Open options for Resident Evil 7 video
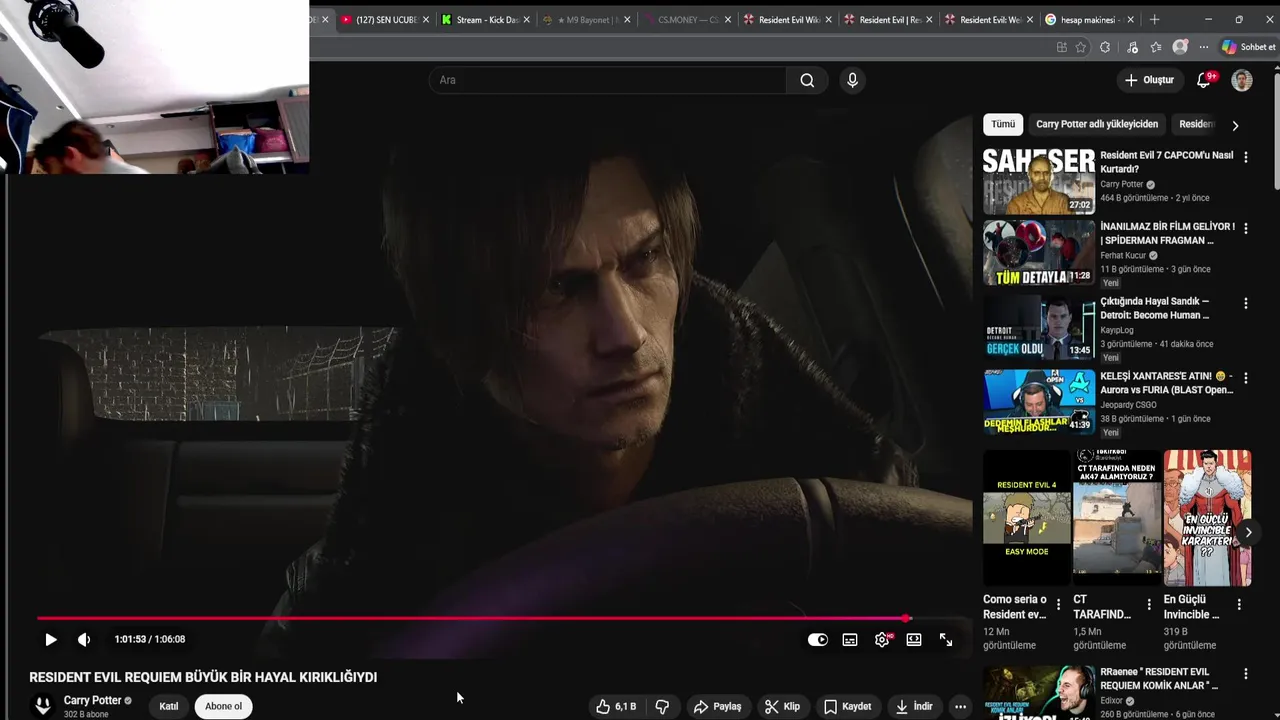The height and width of the screenshot is (720, 1280). 1246,157
